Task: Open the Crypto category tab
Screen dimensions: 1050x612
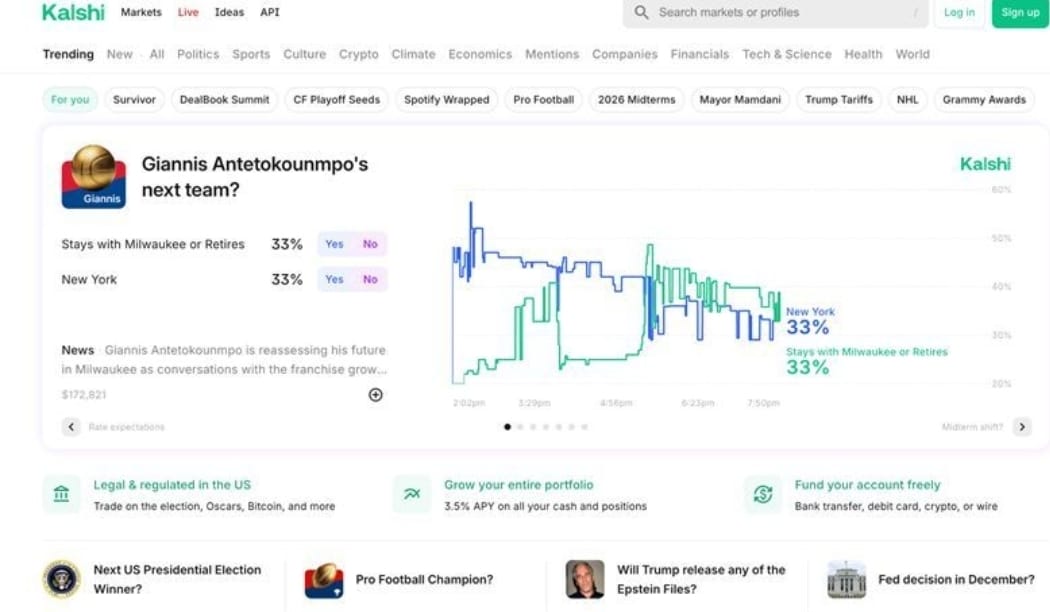Action: (358, 54)
